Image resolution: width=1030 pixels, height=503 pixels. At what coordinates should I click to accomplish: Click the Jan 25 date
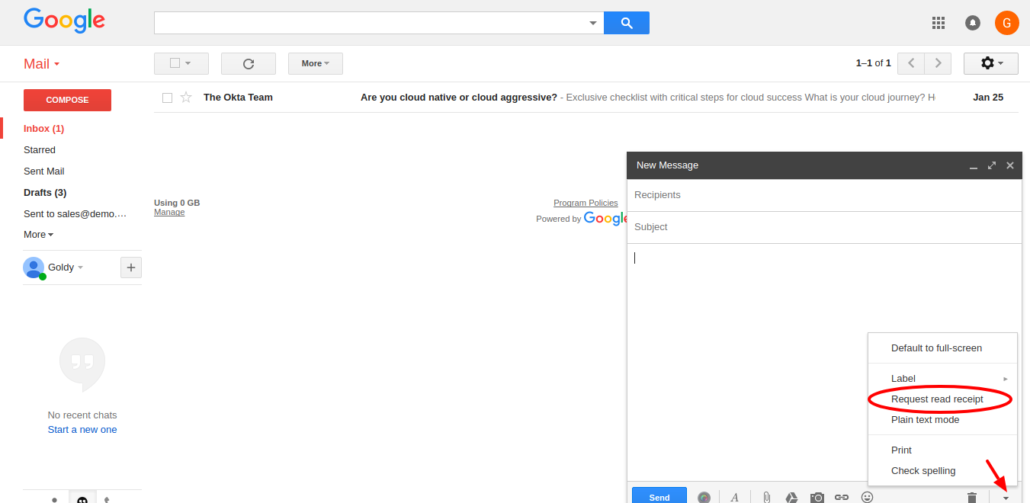point(988,97)
